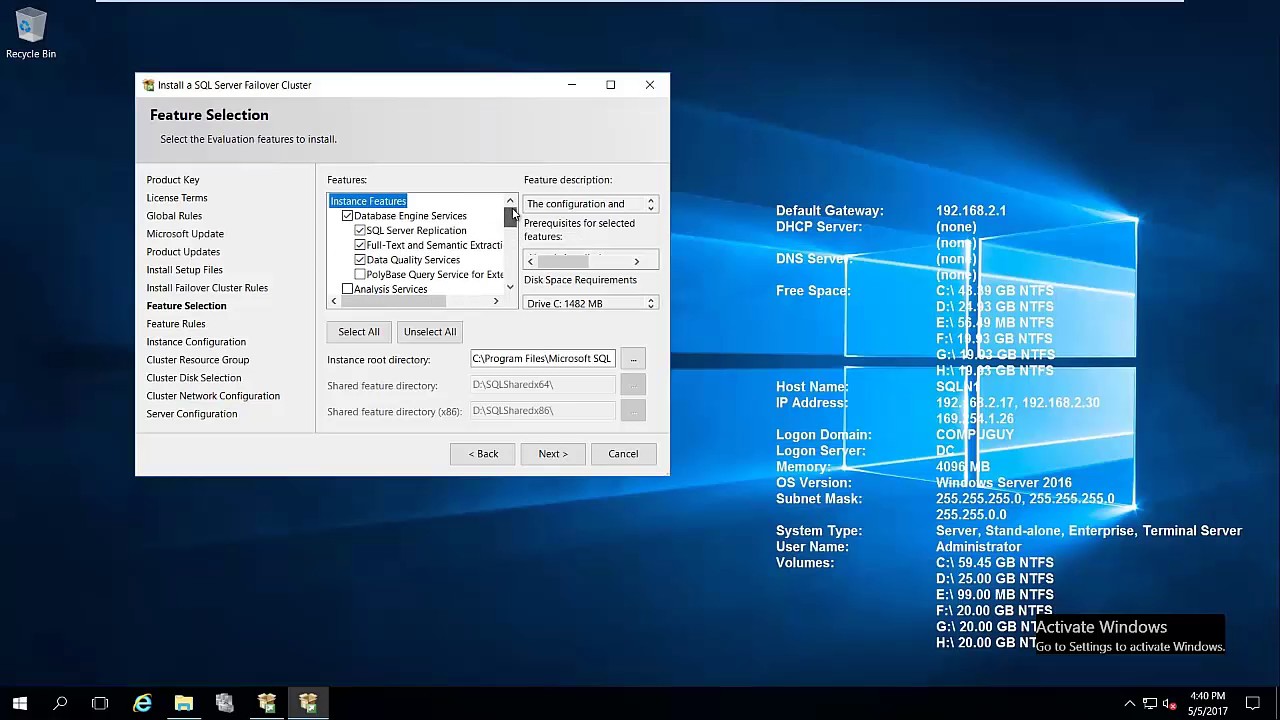This screenshot has height=720, width=1280.
Task: Go to Global Rules step
Action: [x=174, y=216]
